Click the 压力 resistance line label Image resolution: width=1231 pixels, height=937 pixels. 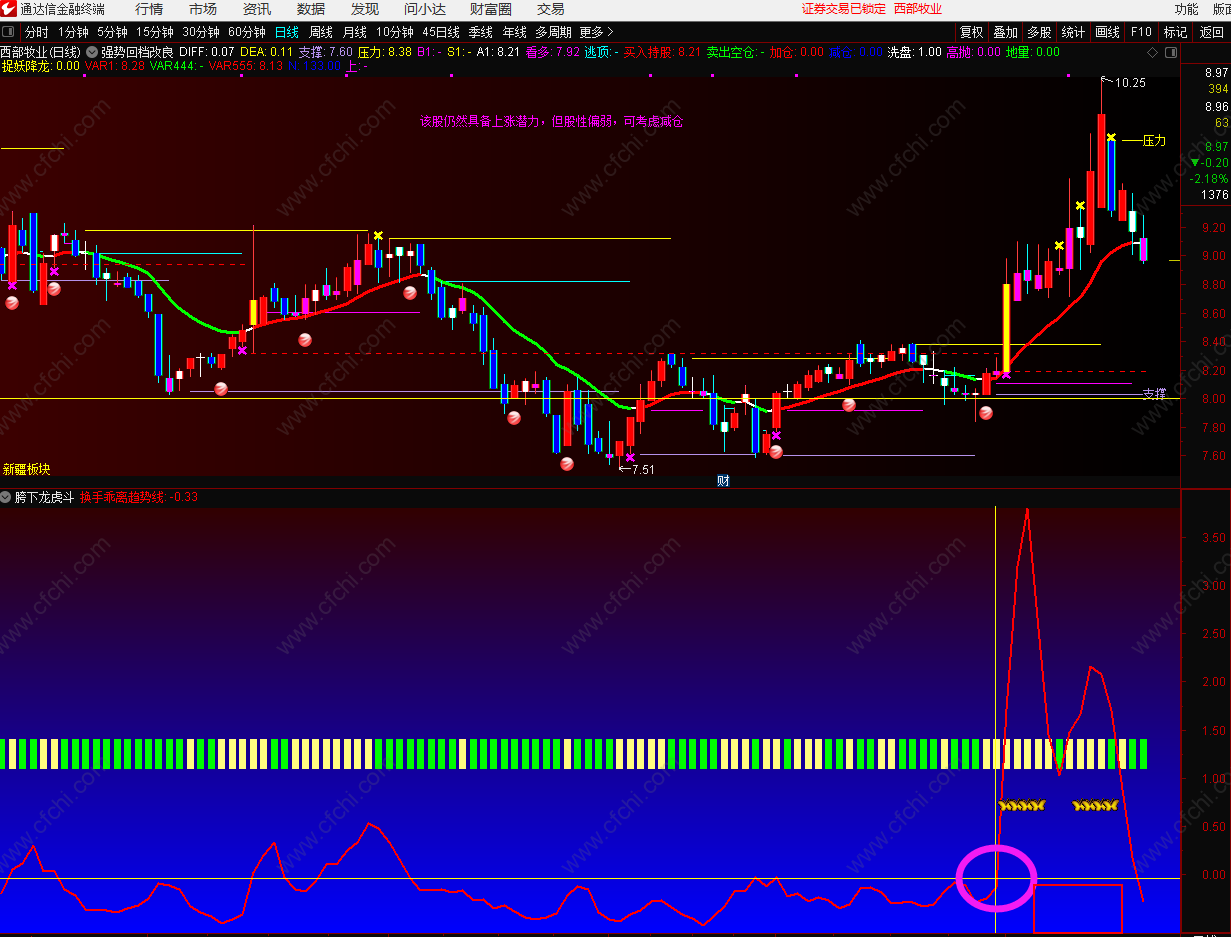[1154, 141]
